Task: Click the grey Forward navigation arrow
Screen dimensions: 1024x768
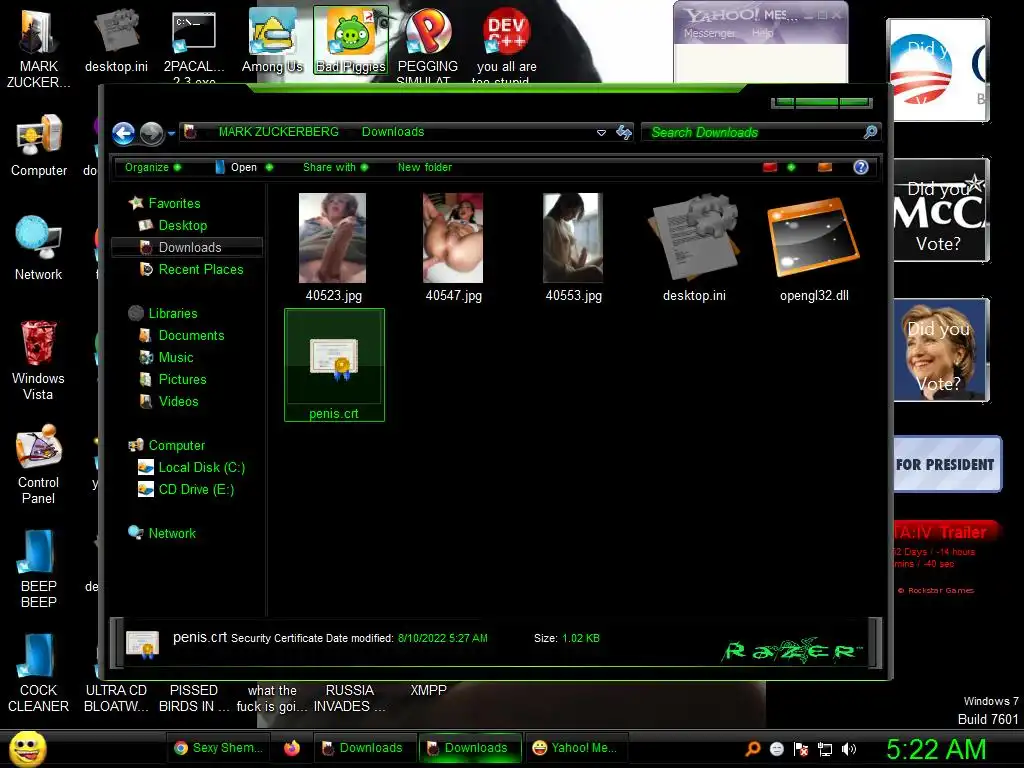Action: (152, 133)
